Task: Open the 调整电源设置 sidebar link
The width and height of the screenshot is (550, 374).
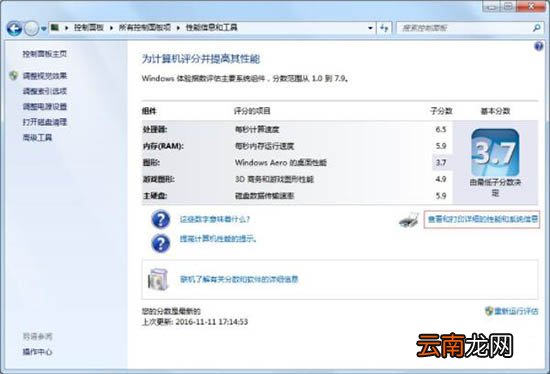Action: click(45, 107)
